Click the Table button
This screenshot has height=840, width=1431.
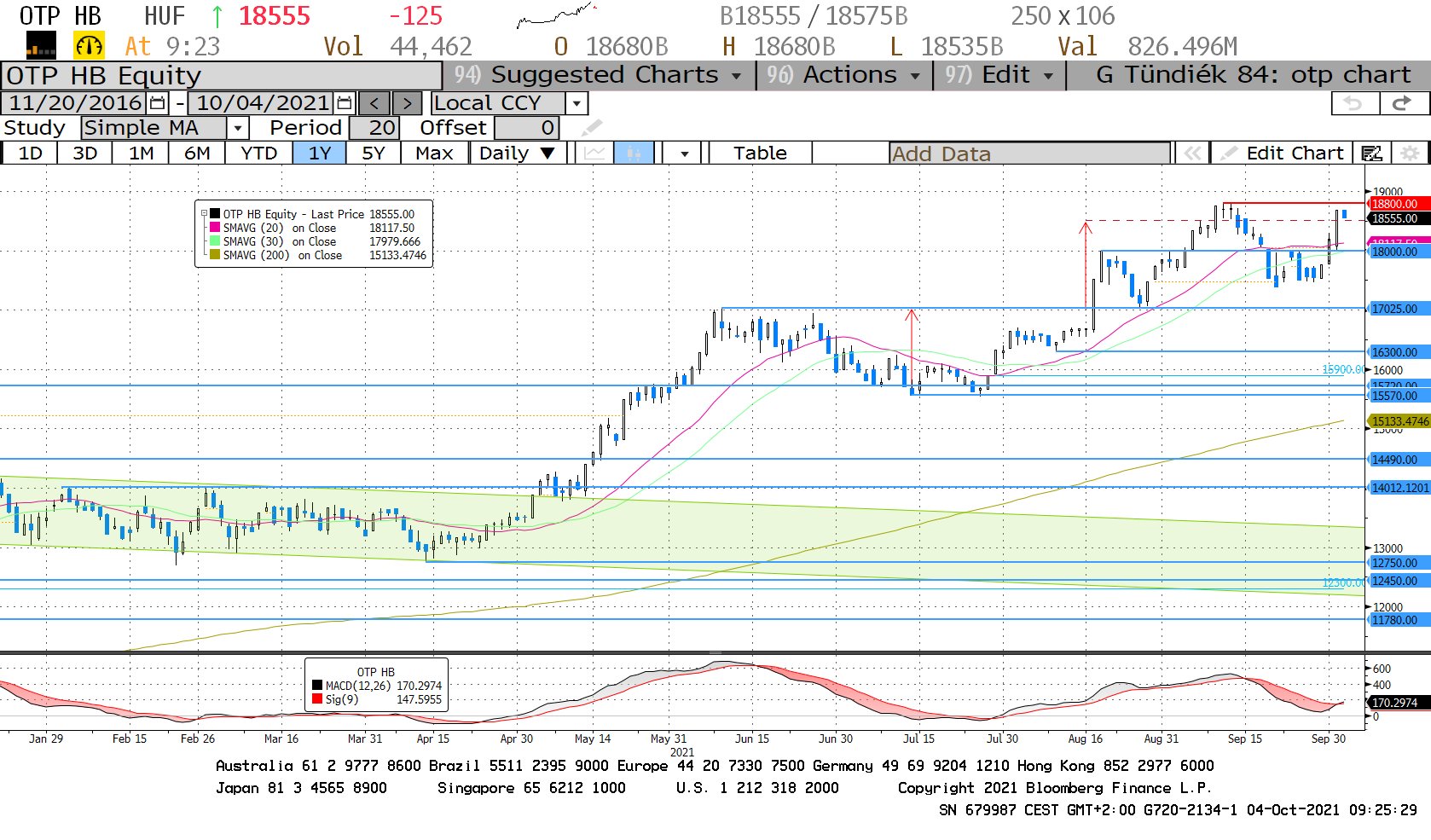pos(760,154)
